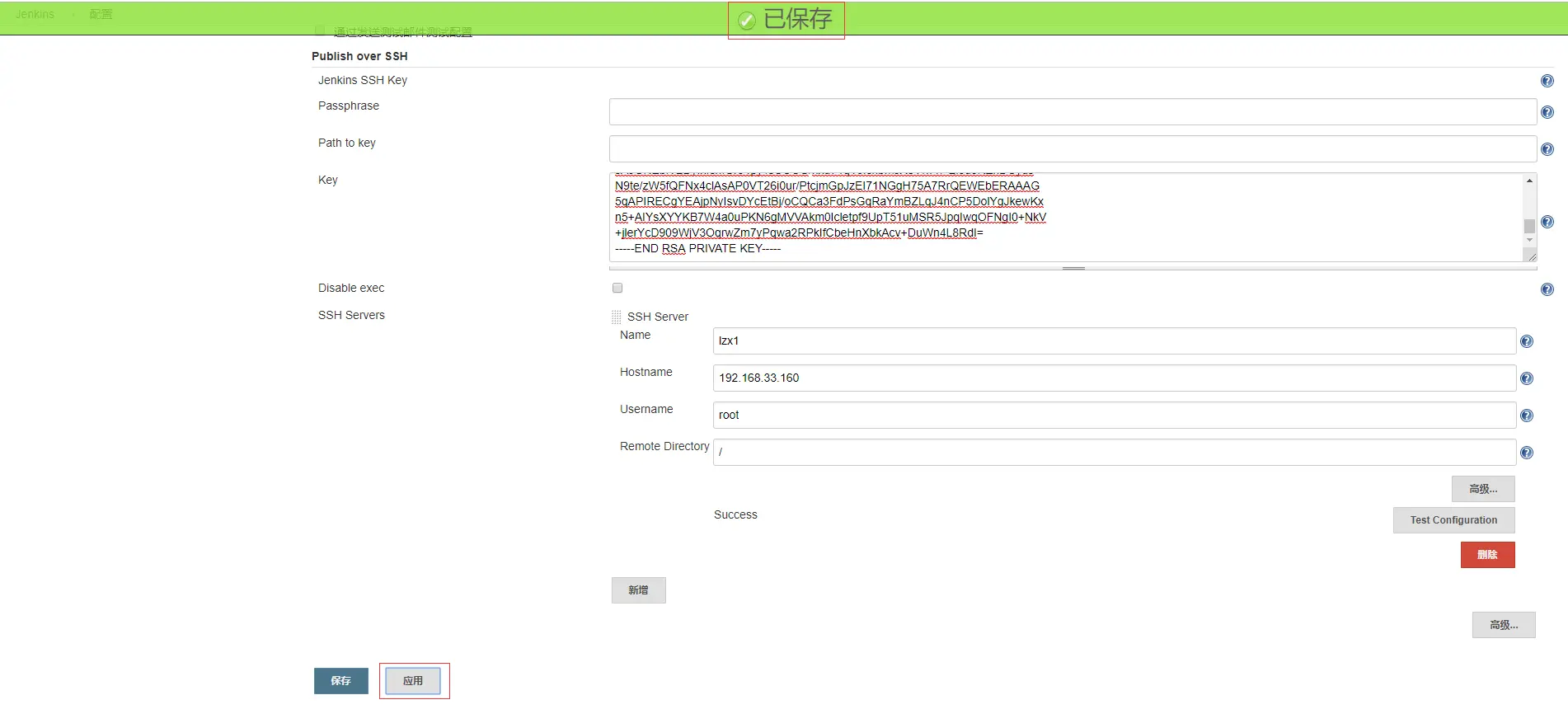Delete the SSH server with 删除
1568x728 pixels.
click(1487, 555)
